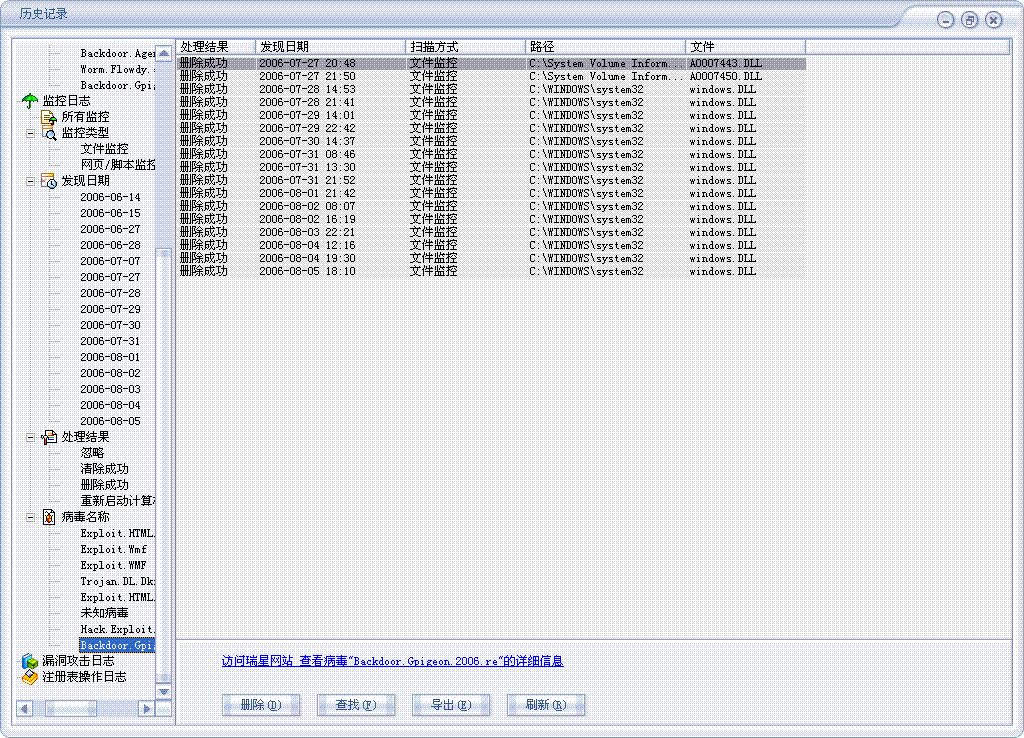The image size is (1024, 738).
Task: Click the 漏洞攻击日志 icon
Action: 29,661
